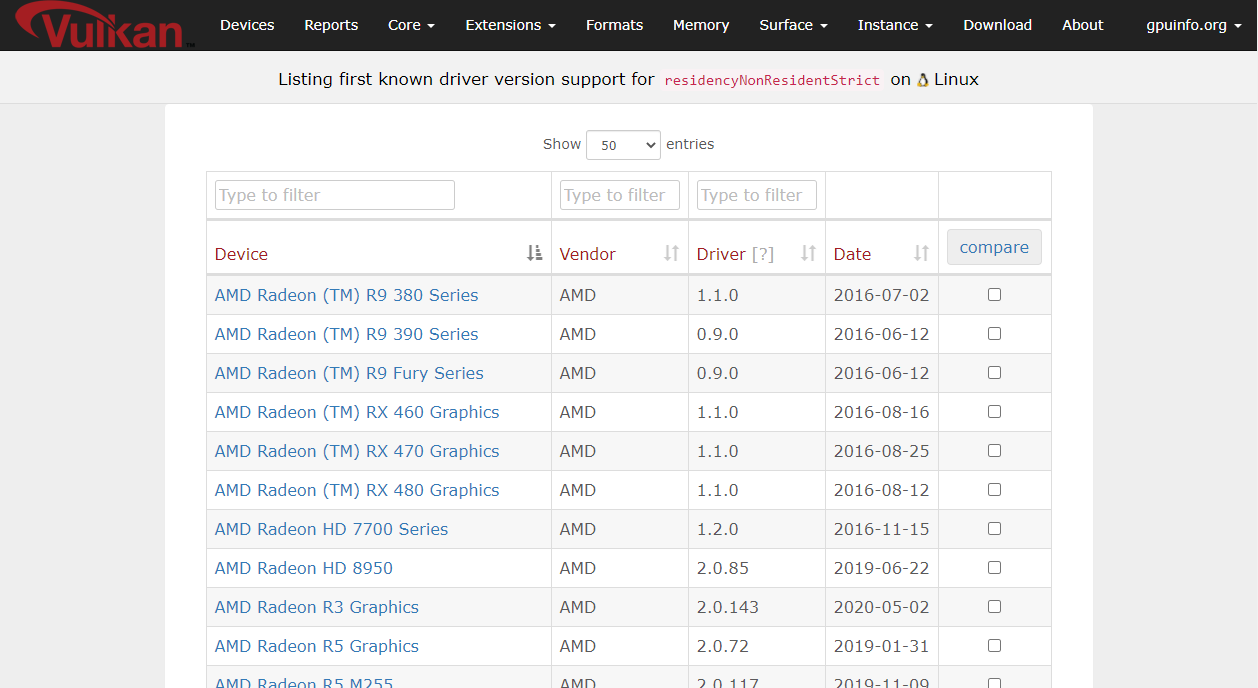
Task: Expand the Extensions menu dropdown
Action: click(511, 25)
